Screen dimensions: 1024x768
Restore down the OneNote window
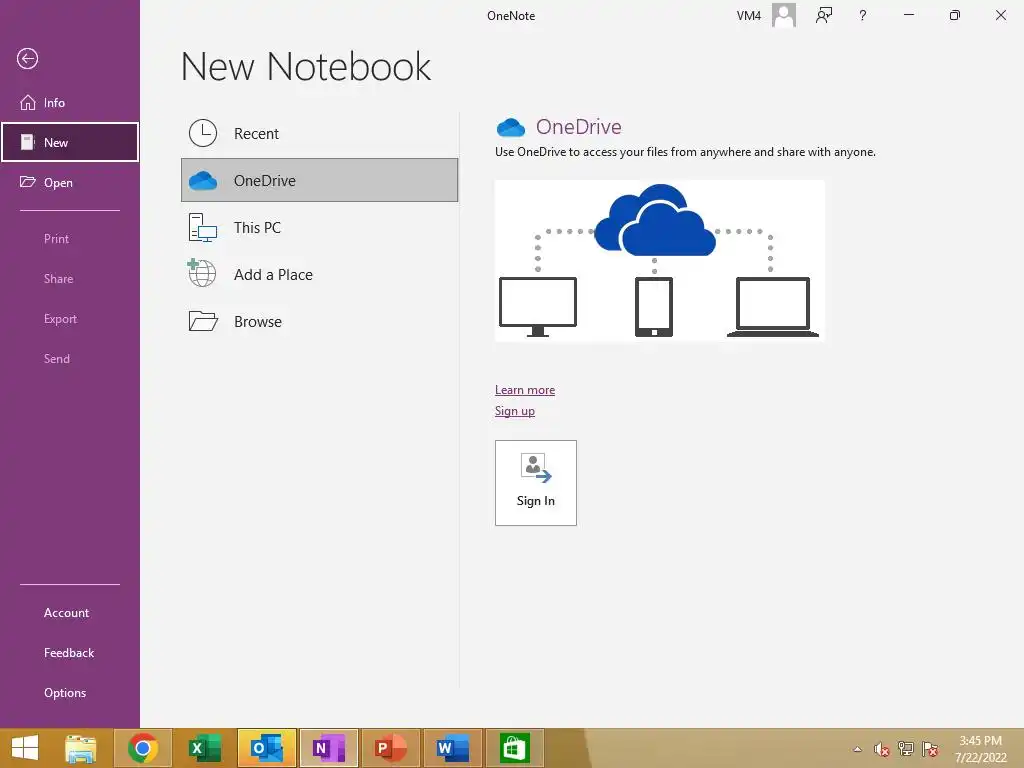pyautogui.click(x=955, y=15)
